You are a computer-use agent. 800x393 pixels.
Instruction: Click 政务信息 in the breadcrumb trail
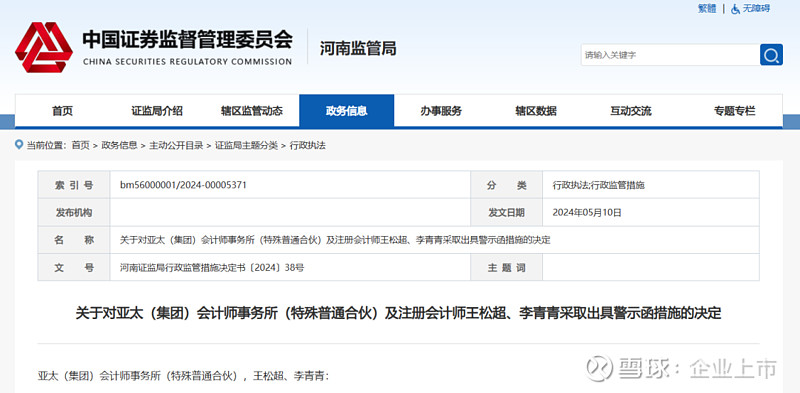119,145
